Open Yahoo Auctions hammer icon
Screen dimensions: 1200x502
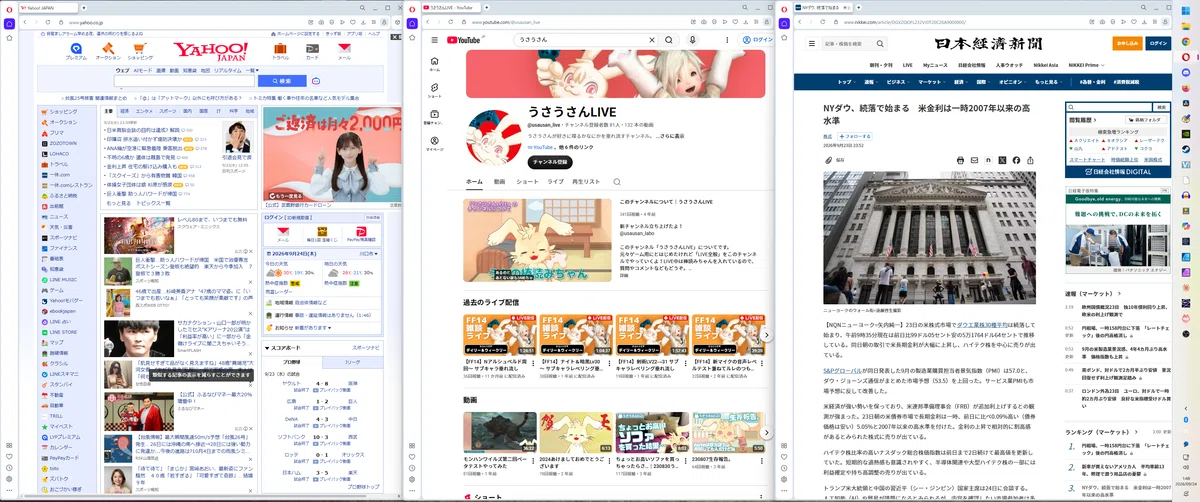pos(108,50)
